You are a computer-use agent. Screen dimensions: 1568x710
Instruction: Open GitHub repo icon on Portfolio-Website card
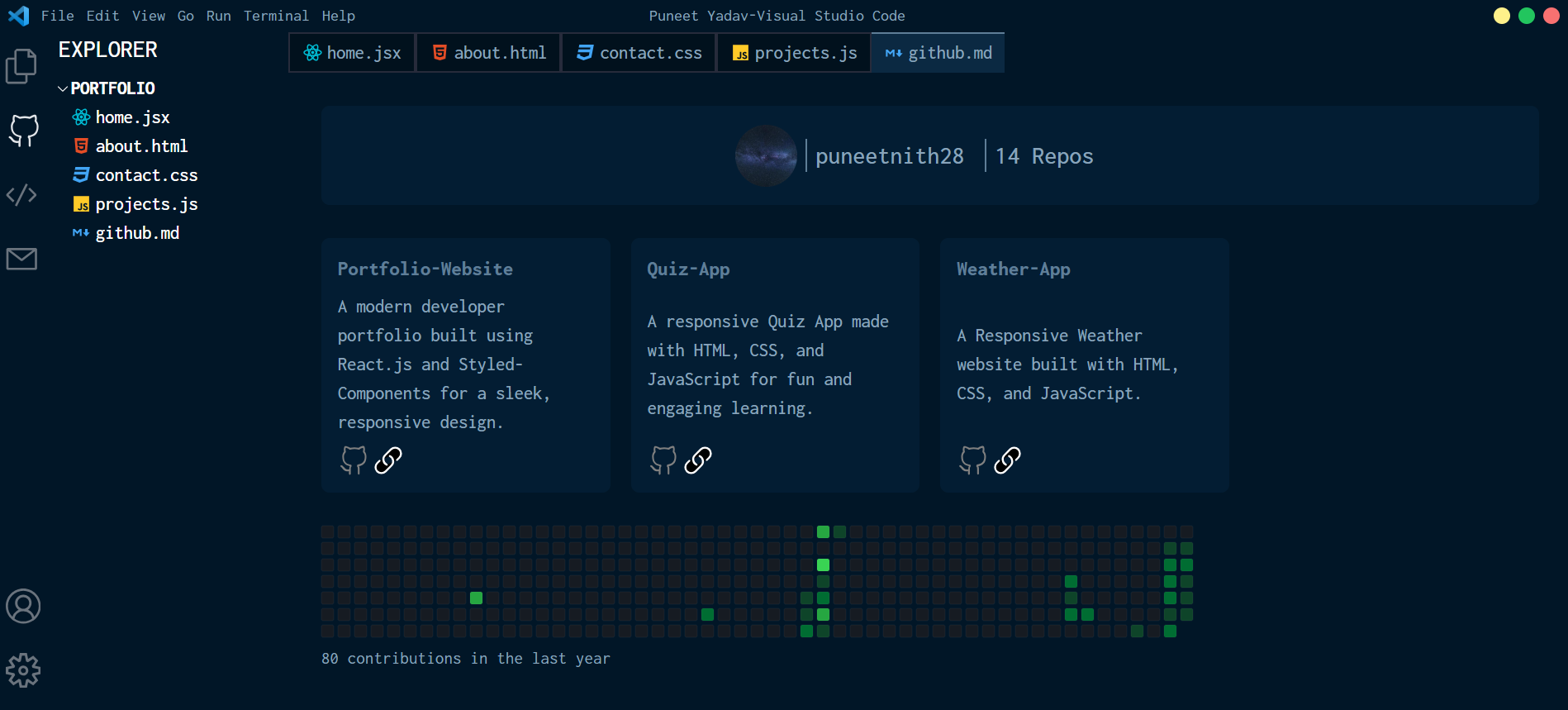(354, 460)
